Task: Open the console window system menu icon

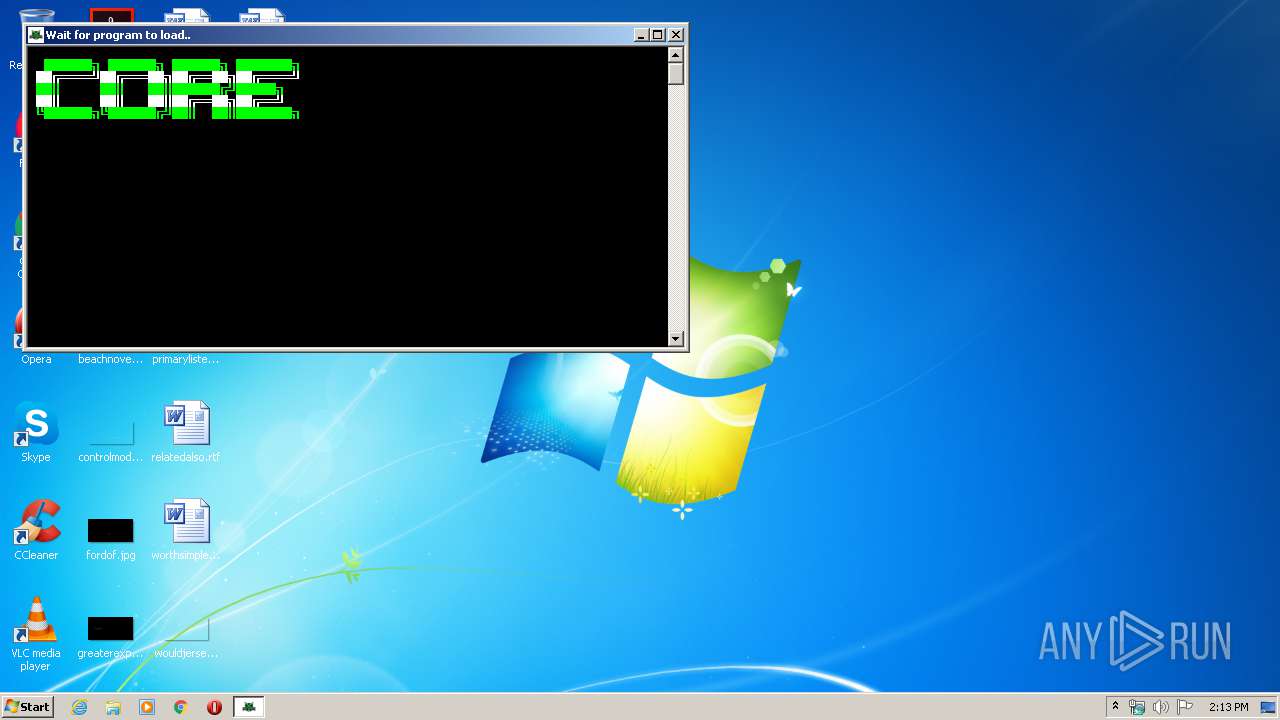Action: 36,34
